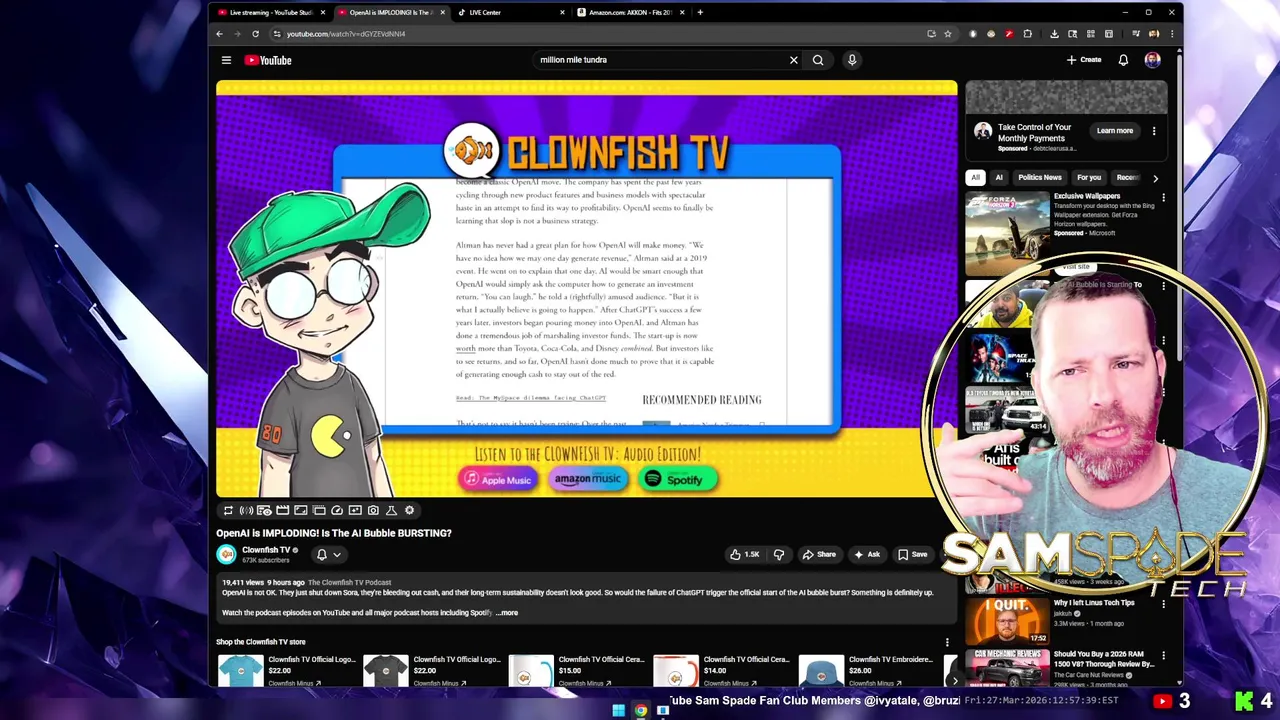This screenshot has height=720, width=1280.
Task: Select the For you filter chip
Action: 1089,177
